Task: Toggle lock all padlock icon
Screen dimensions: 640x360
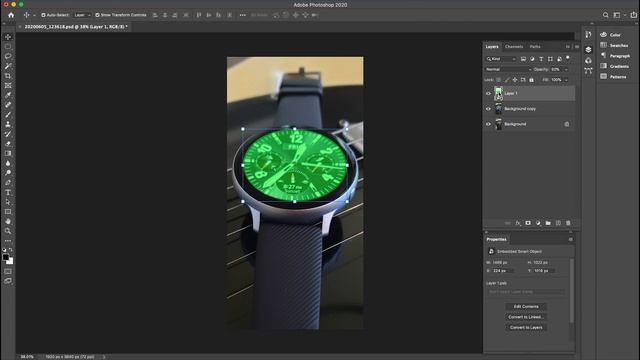Action: [531, 80]
